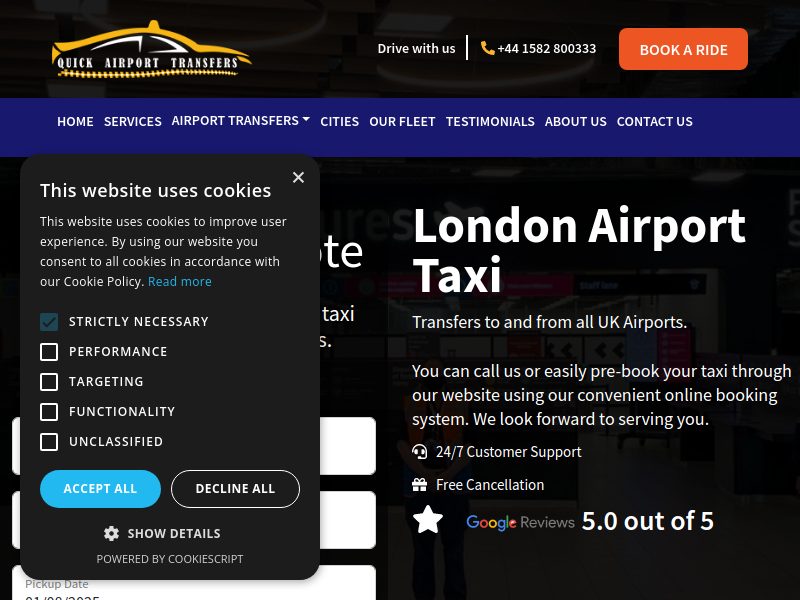Image resolution: width=800 pixels, height=600 pixels.
Task: Open the Our Fleet menu item
Action: (402, 121)
